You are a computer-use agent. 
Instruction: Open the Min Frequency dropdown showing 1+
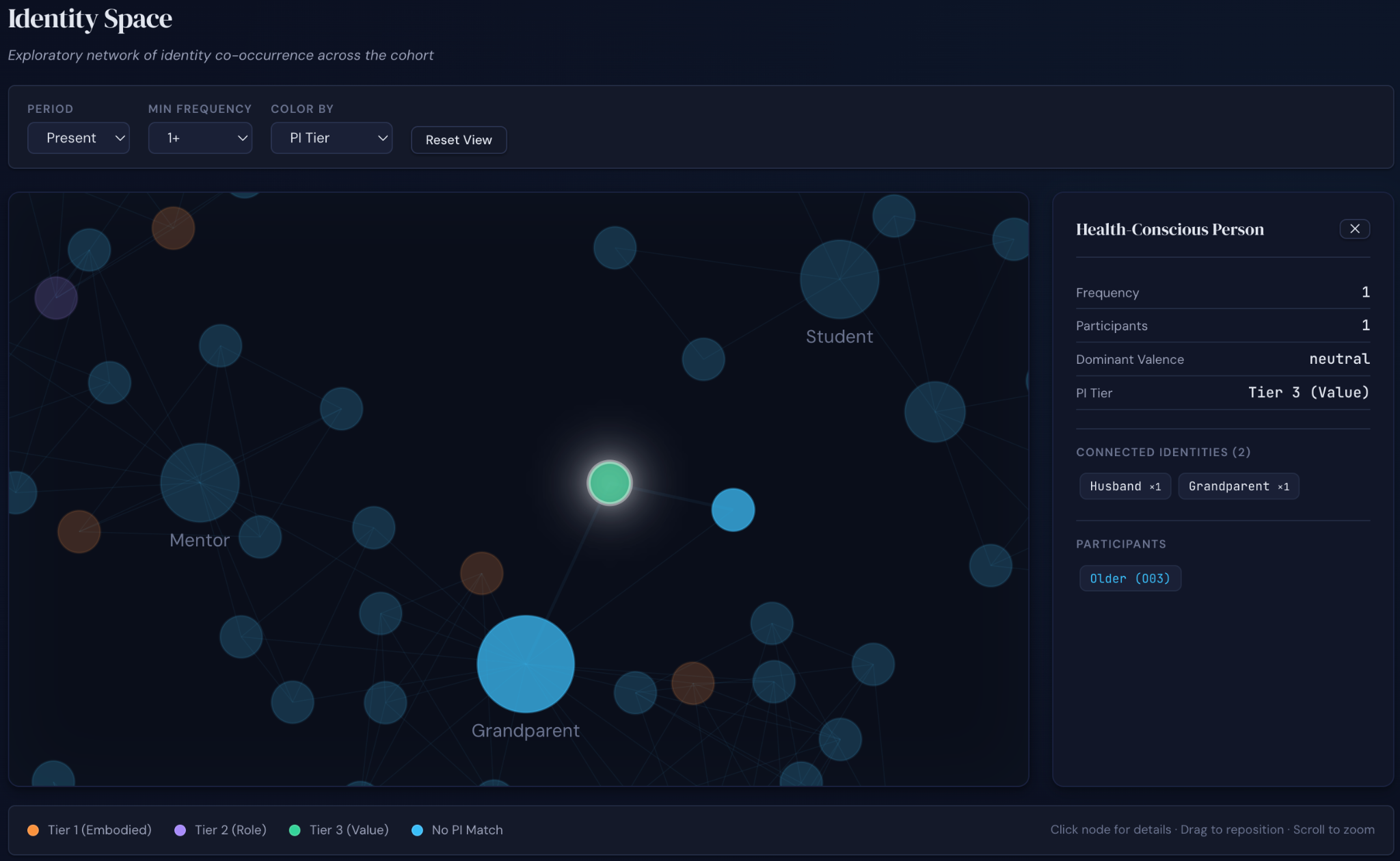point(200,138)
